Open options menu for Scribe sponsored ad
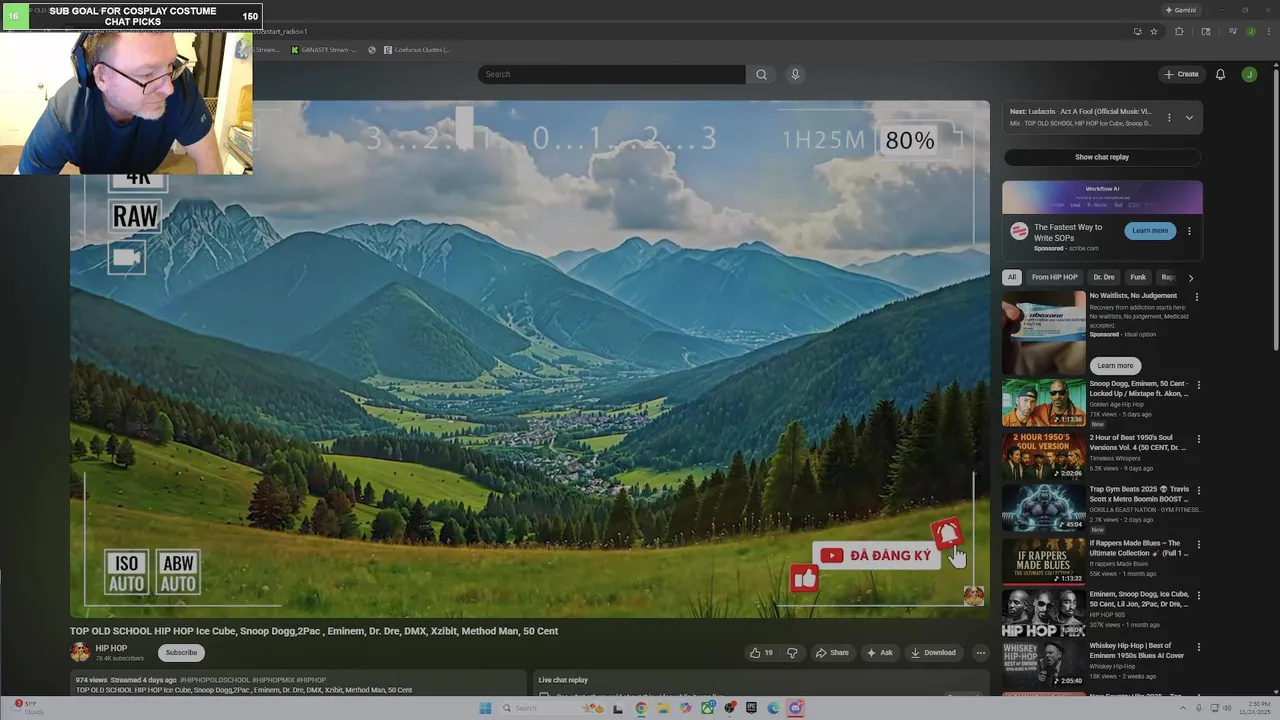Screen dimensions: 1280x720 pyautogui.click(x=1189, y=231)
